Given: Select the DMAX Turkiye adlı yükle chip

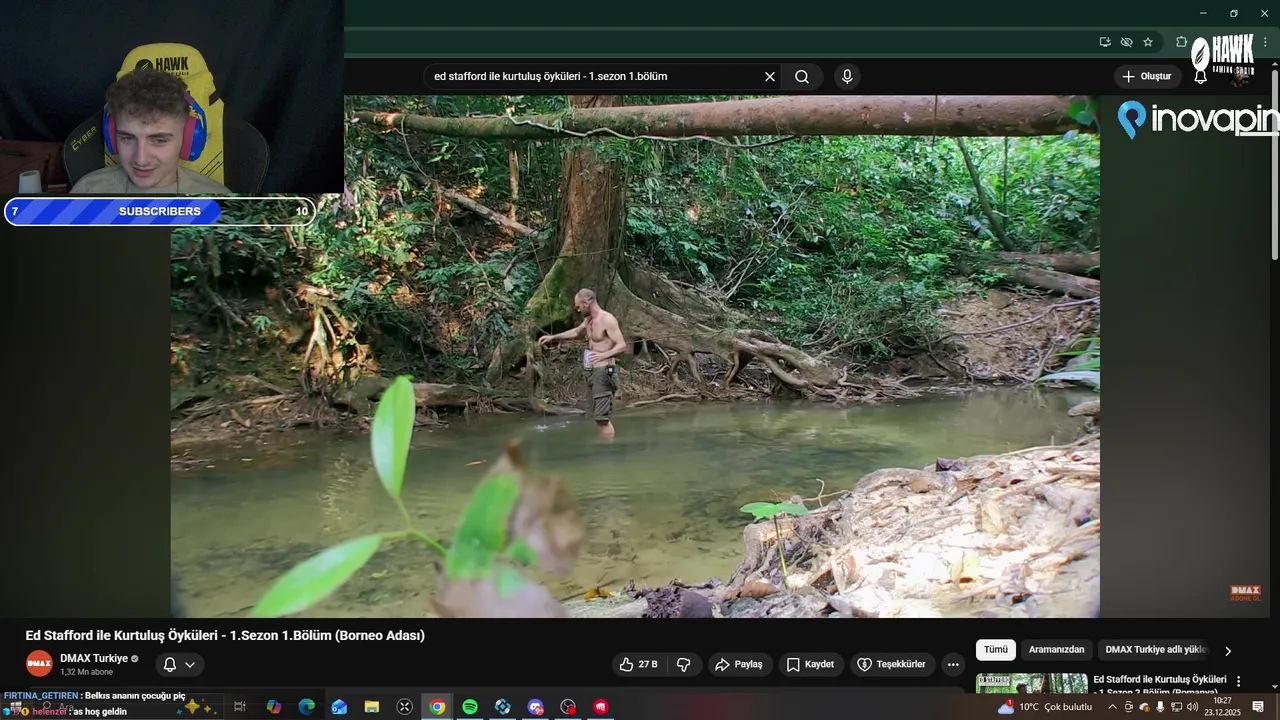Looking at the screenshot, I should click(1156, 650).
